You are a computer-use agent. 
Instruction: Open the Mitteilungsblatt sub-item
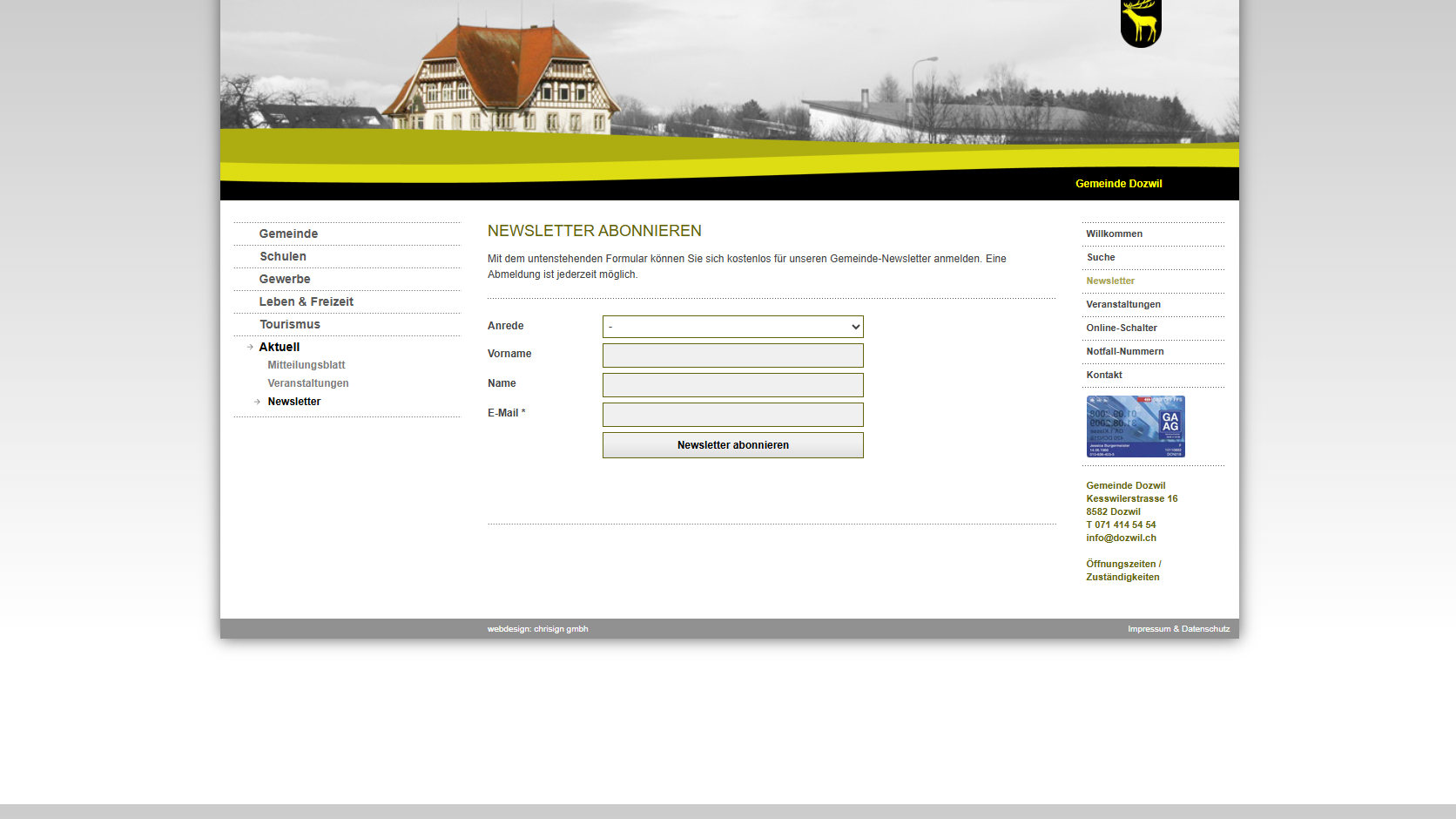click(x=307, y=365)
